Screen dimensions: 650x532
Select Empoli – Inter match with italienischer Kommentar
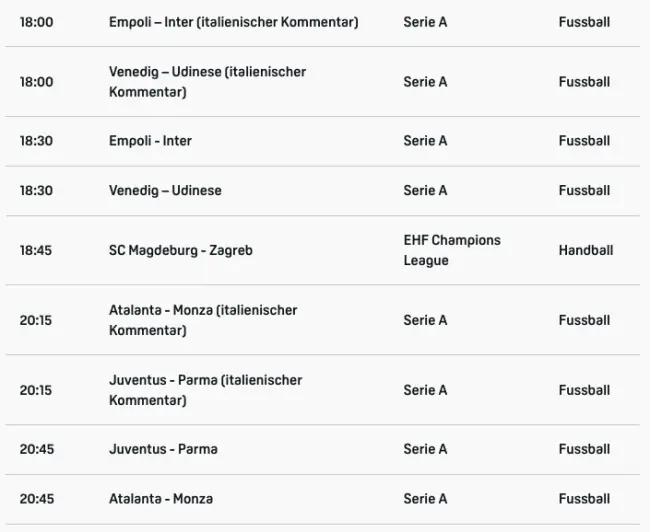233,22
